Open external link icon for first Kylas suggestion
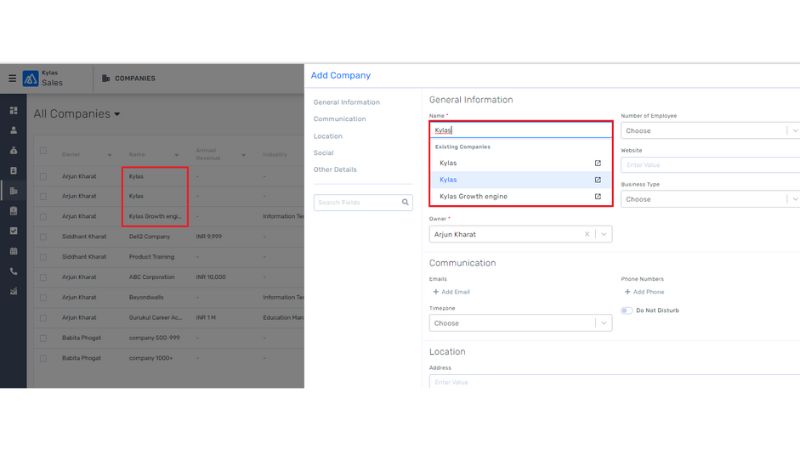Viewport: 800px width, 450px height. click(598, 163)
